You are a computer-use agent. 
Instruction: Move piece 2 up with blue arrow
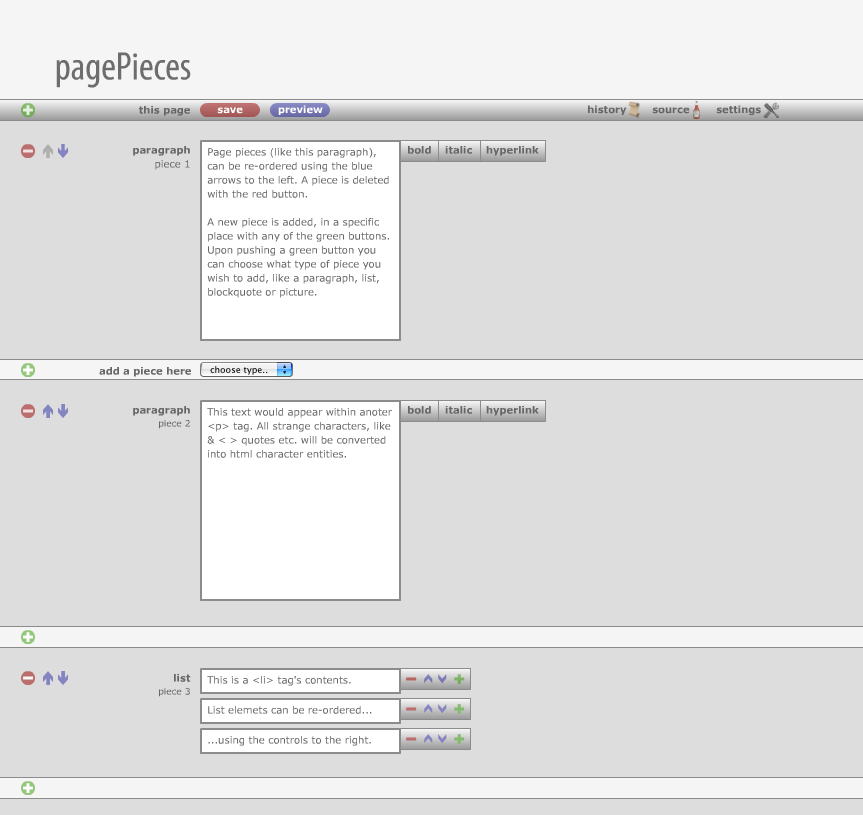pos(47,411)
